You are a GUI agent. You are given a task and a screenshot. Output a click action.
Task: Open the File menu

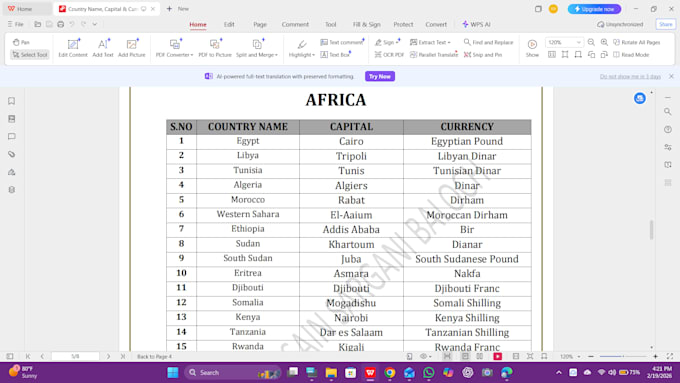tap(16, 24)
